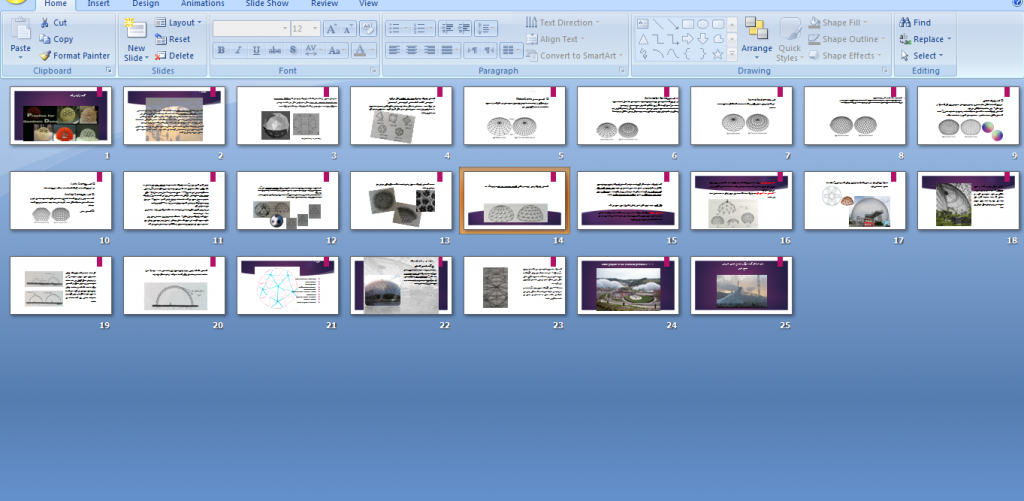Click the Reset slide button

coord(172,39)
